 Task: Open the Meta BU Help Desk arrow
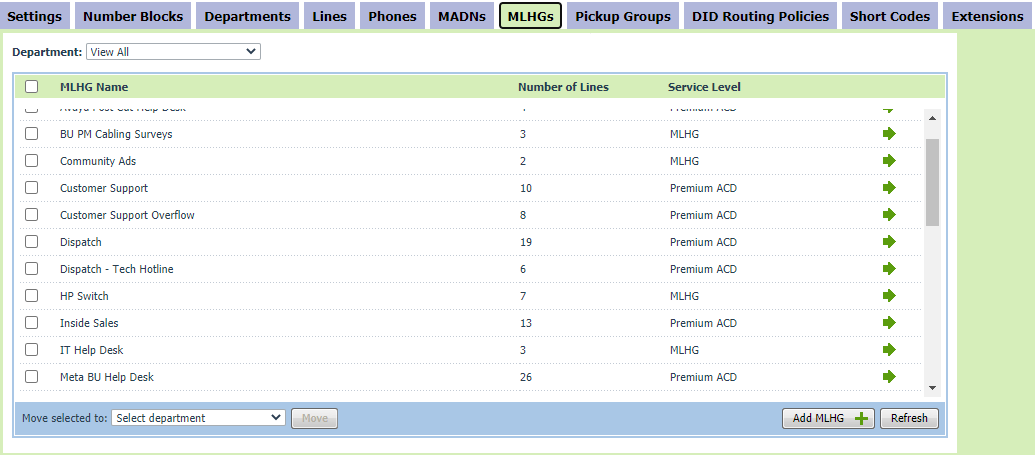[x=889, y=377]
